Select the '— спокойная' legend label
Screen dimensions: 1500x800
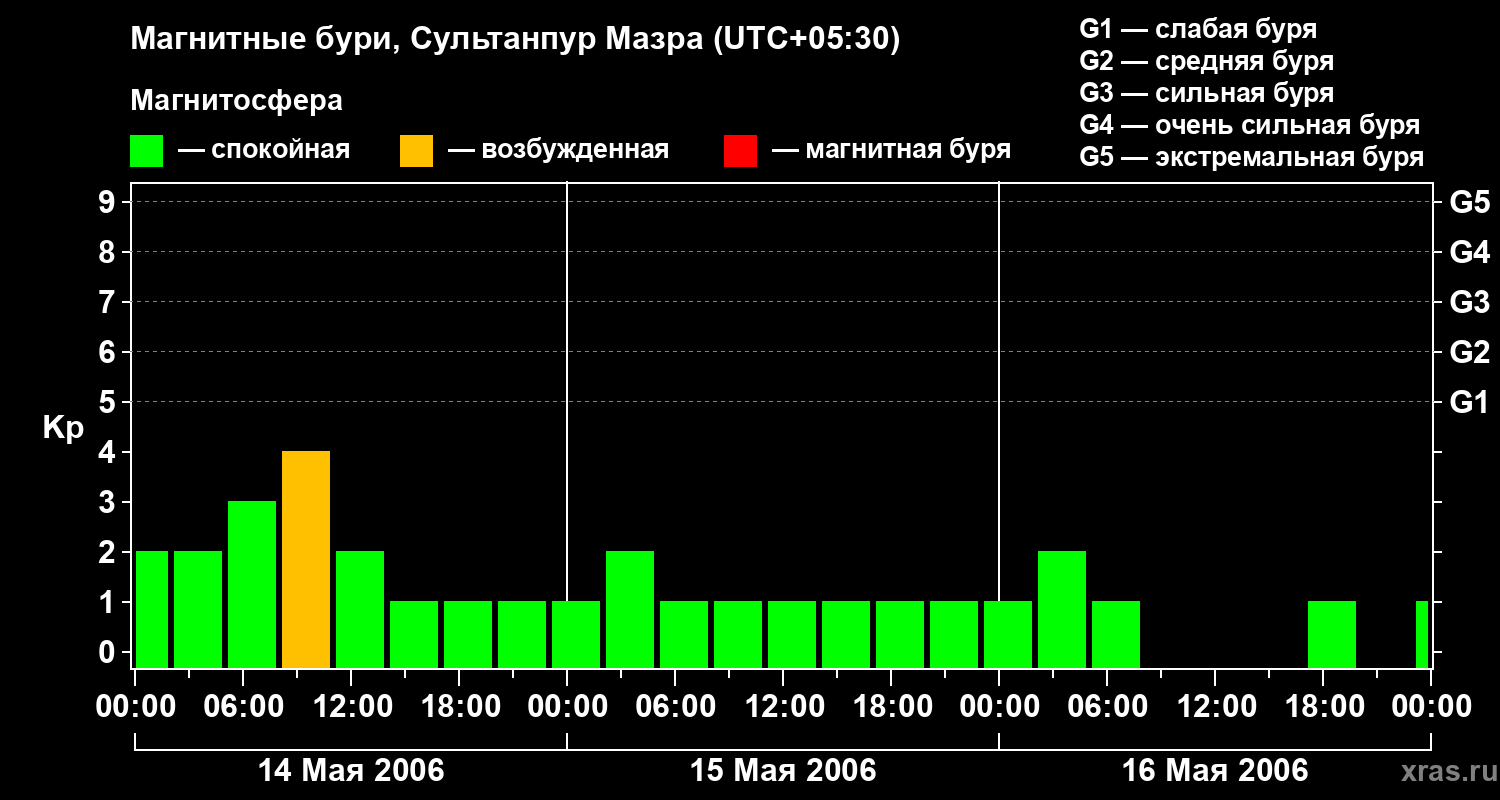pyautogui.click(x=264, y=151)
